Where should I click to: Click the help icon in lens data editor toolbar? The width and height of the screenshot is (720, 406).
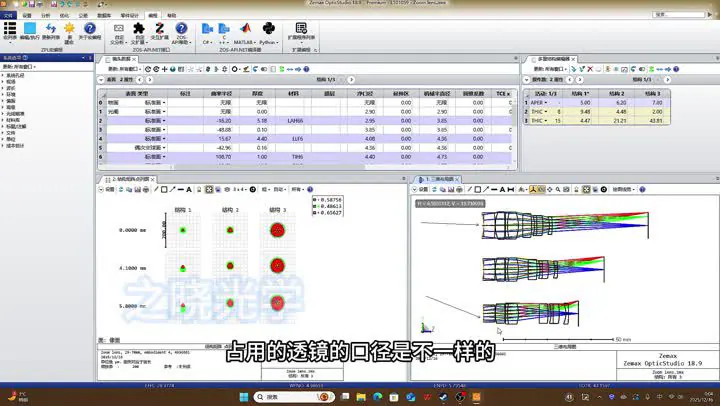[x=306, y=69]
